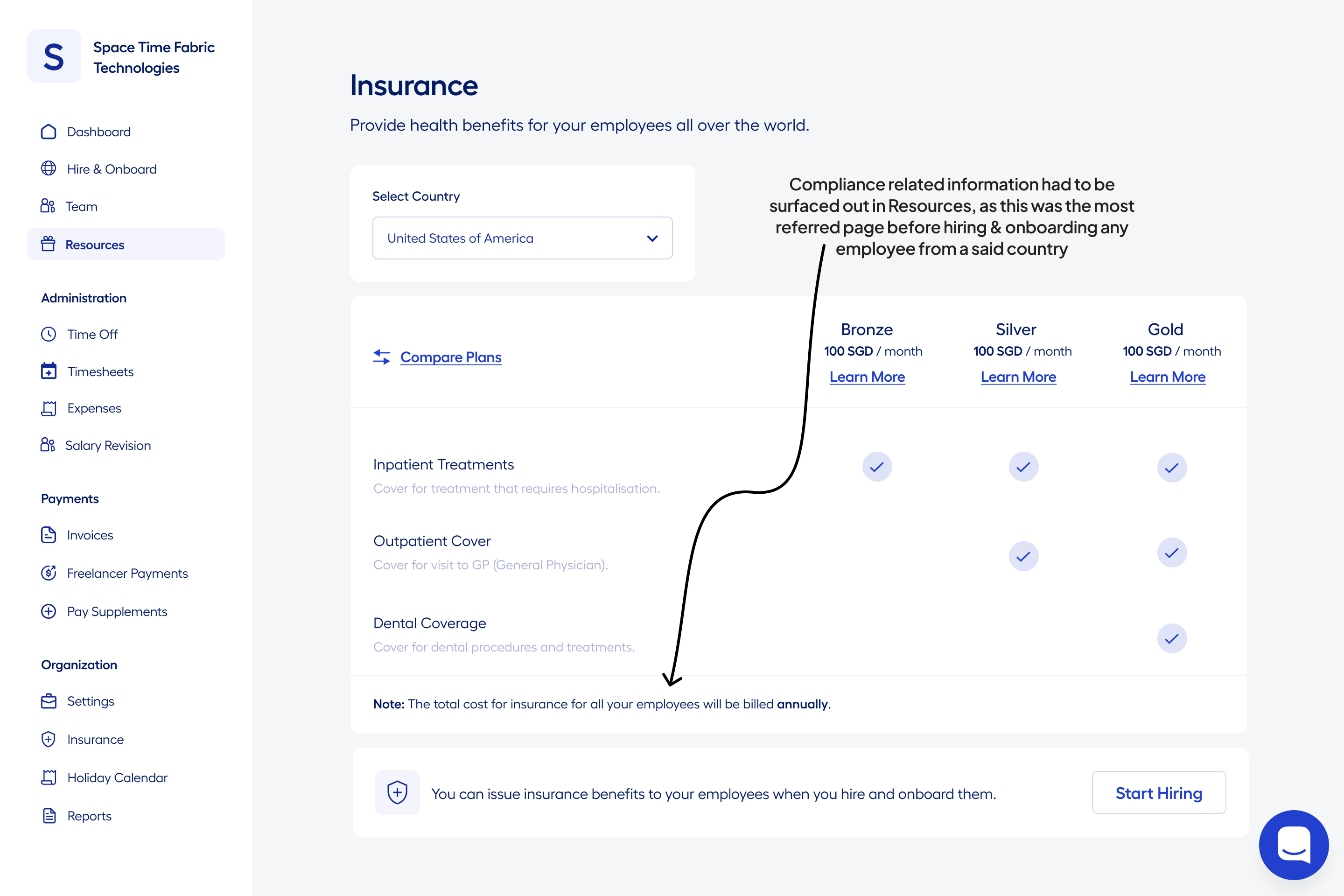Click the Dashboard home icon
Screen dimensions: 1344x896
click(49, 132)
